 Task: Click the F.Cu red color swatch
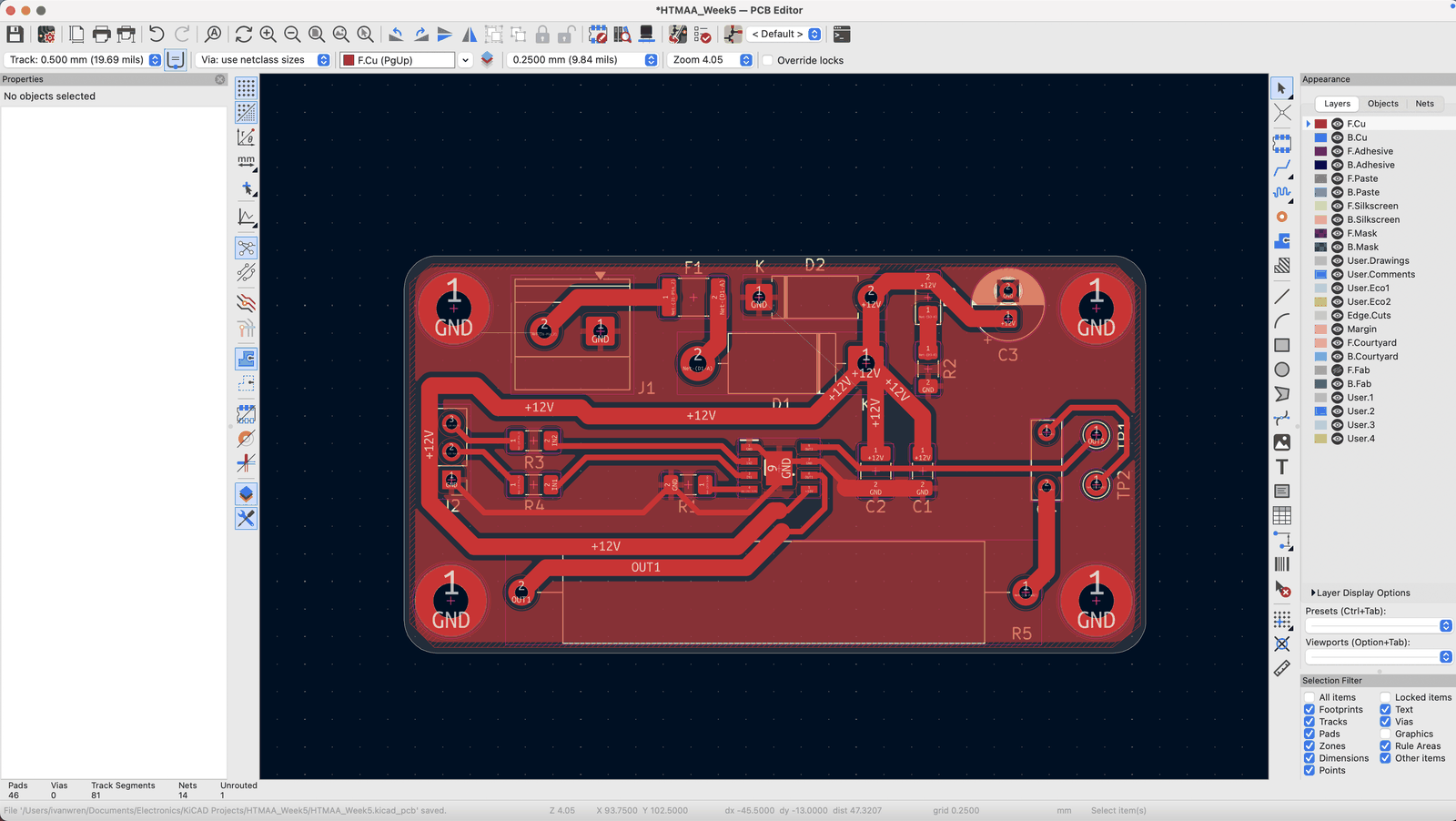coord(1320,124)
